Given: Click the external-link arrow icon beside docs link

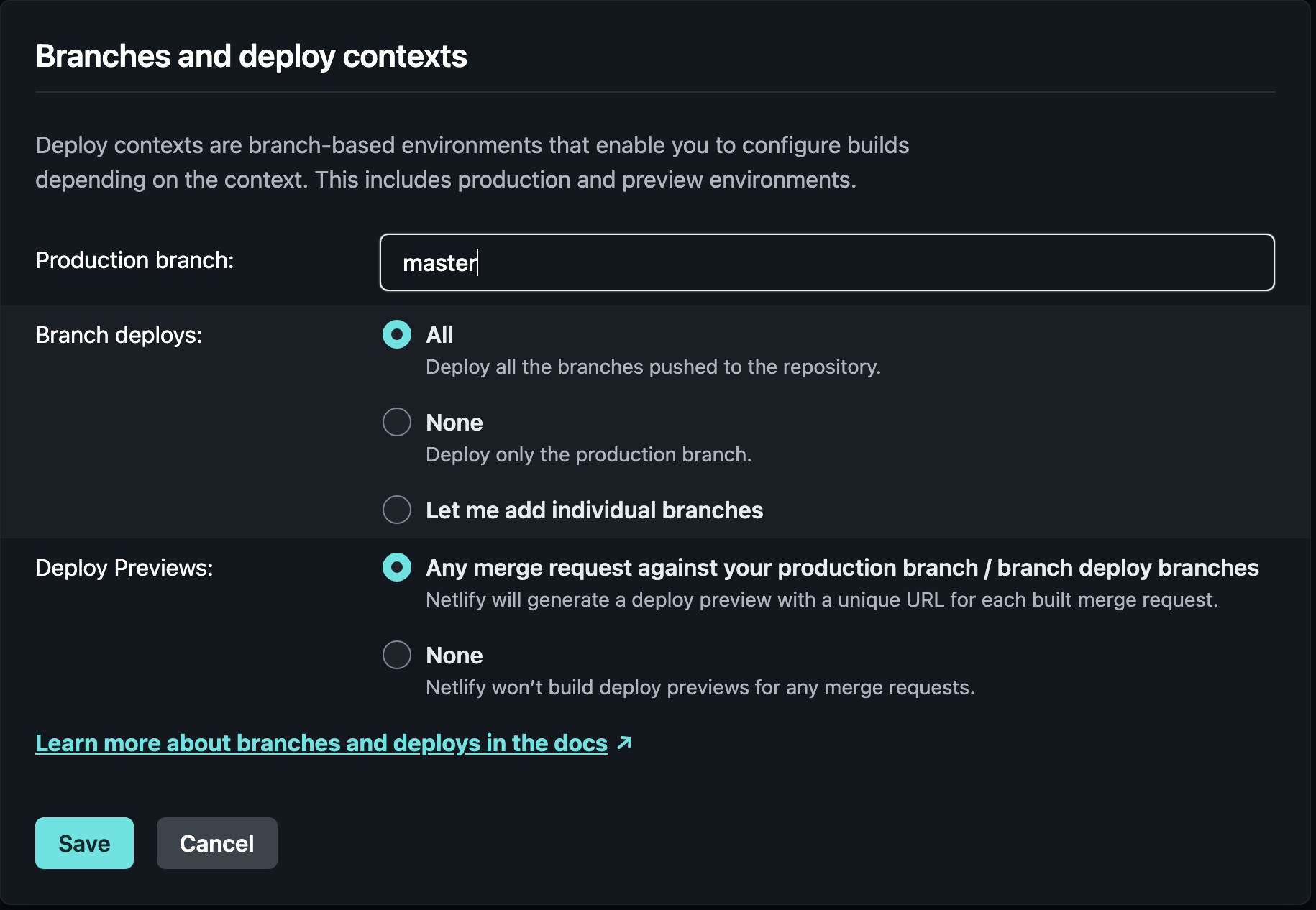Looking at the screenshot, I should [x=624, y=743].
